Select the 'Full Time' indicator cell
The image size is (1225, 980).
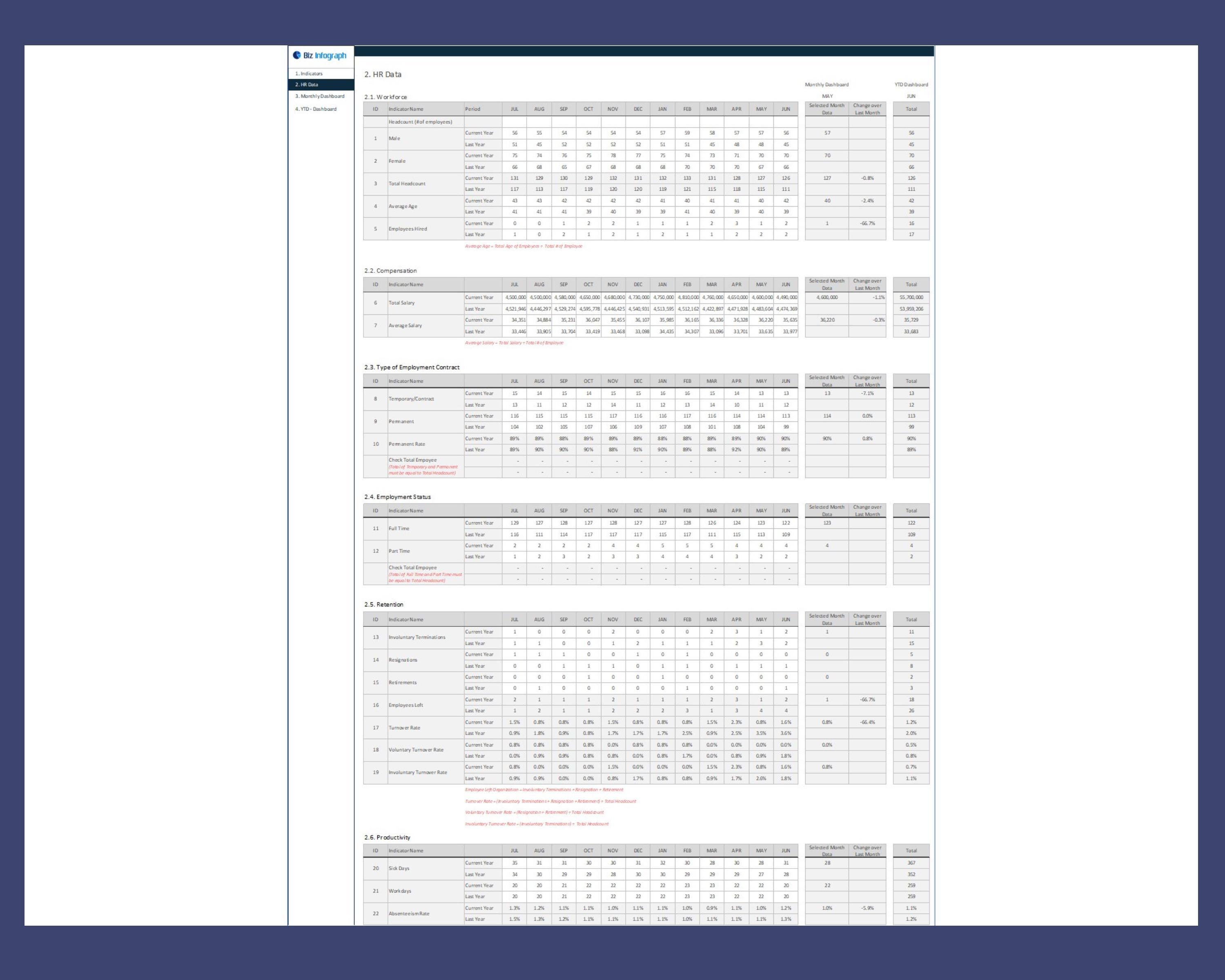[425, 528]
